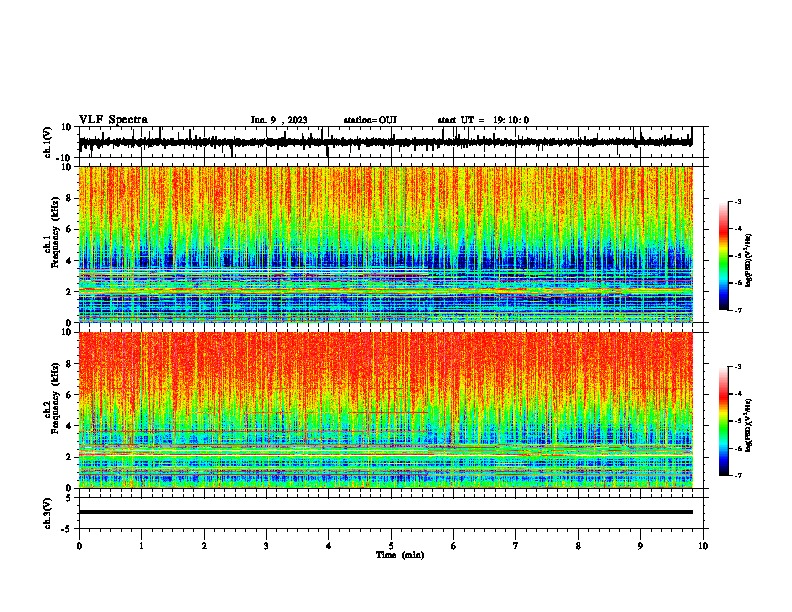
Task: Click time axis tick label '7'
Action: (516, 546)
